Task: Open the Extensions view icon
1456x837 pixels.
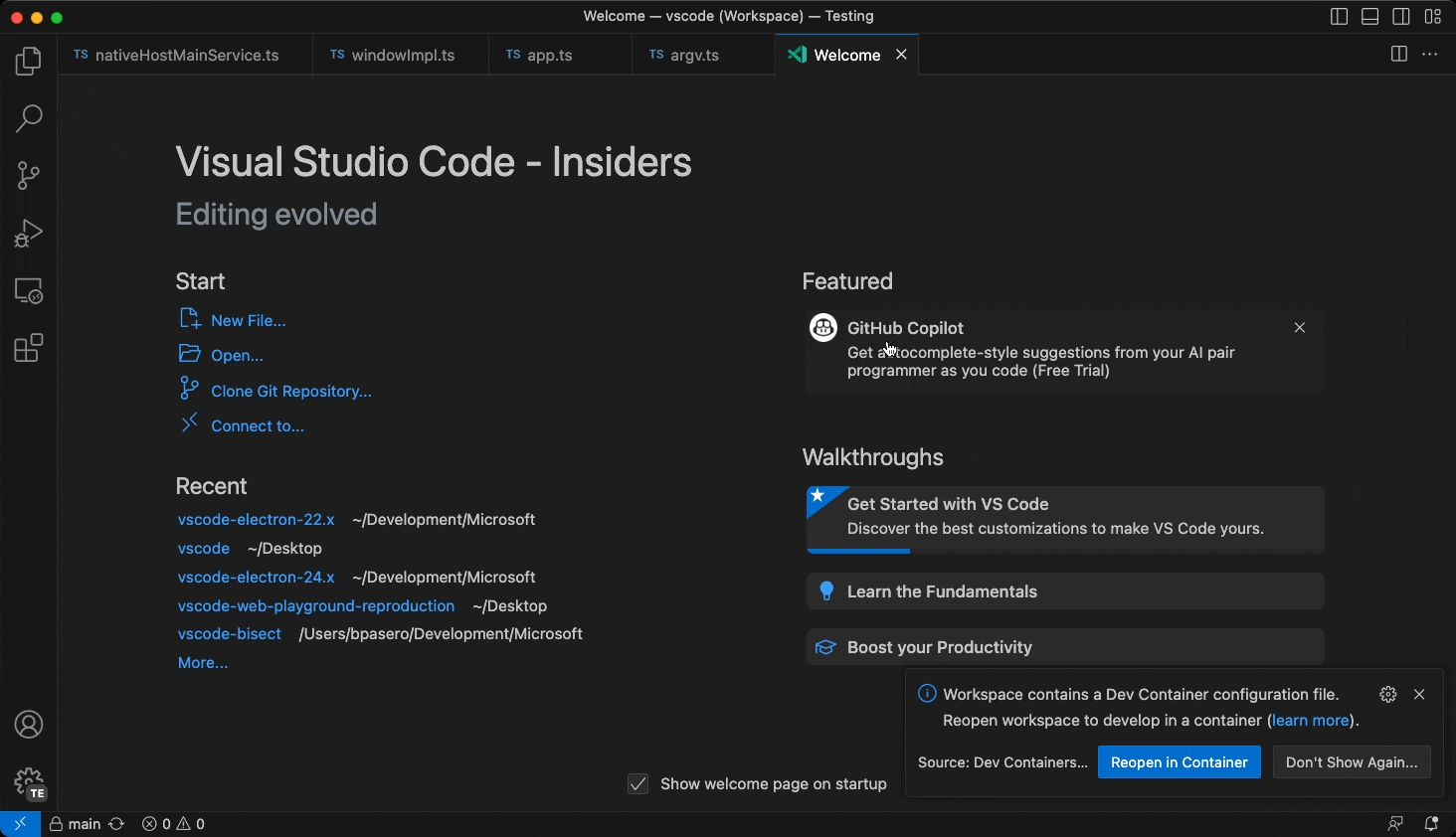Action: click(28, 347)
